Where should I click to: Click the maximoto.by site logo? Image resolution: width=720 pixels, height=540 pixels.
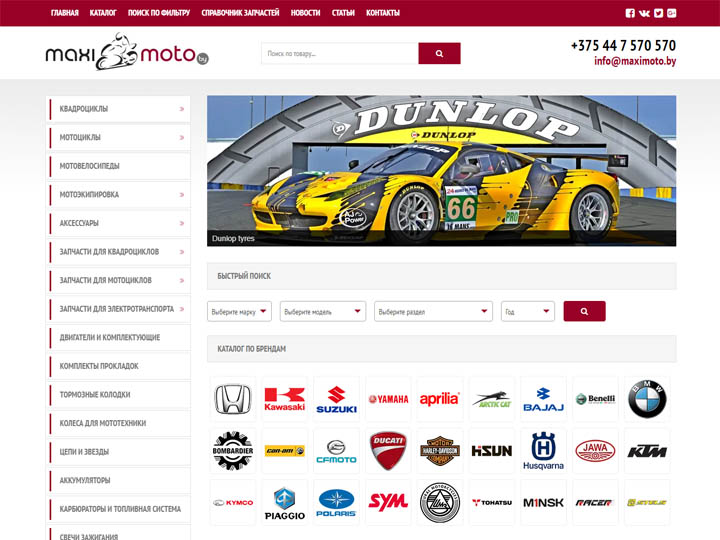click(127, 52)
